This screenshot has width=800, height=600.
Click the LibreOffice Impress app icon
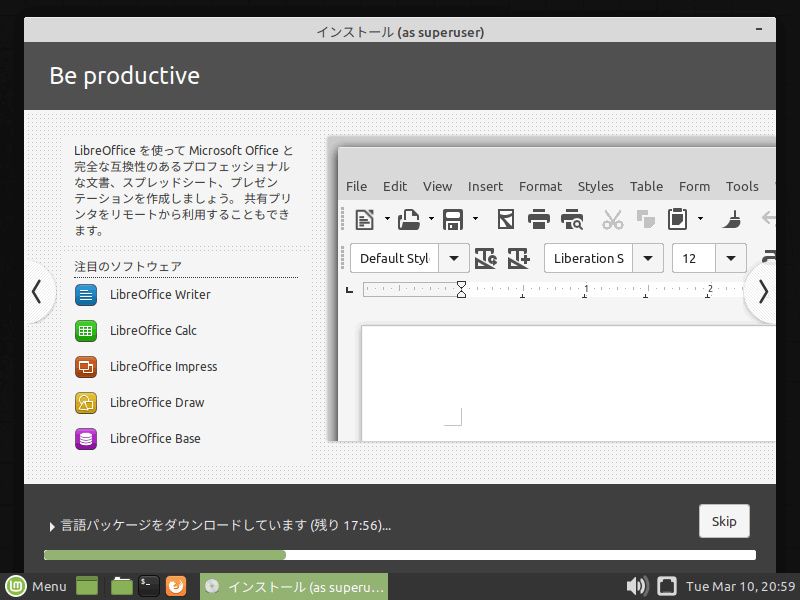tap(86, 367)
